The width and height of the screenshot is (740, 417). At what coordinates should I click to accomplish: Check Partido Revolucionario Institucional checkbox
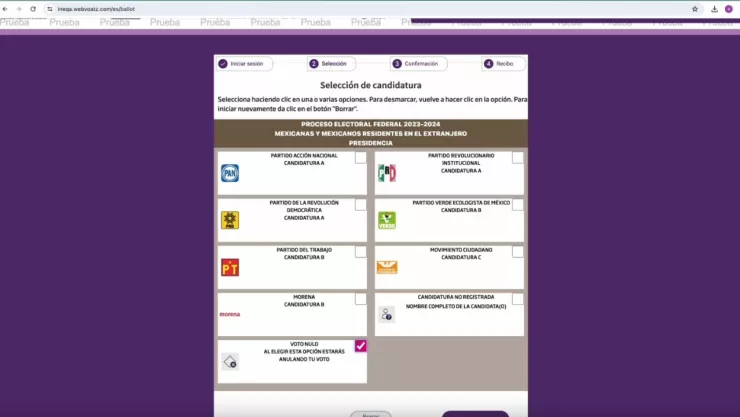click(518, 158)
